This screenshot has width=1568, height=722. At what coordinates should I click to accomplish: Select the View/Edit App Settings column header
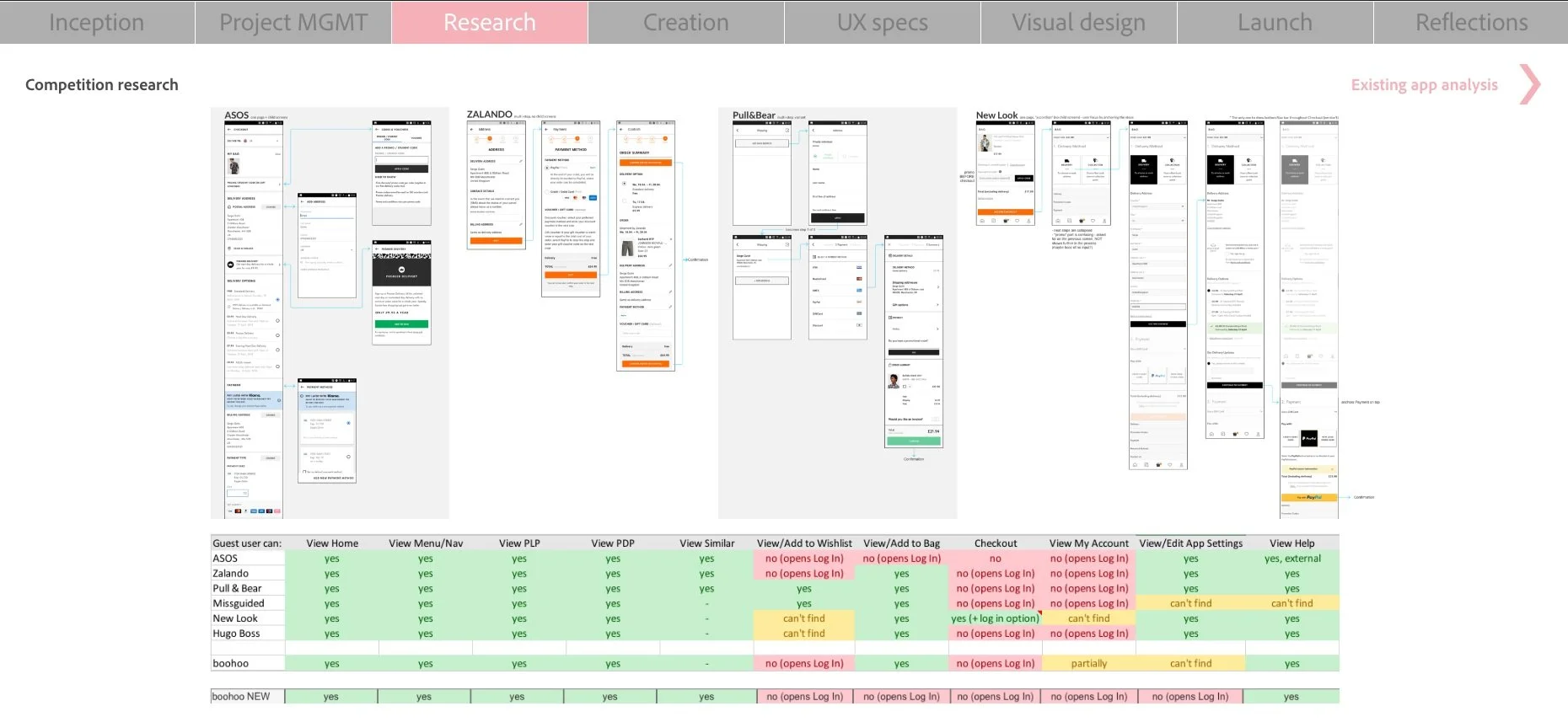1190,543
